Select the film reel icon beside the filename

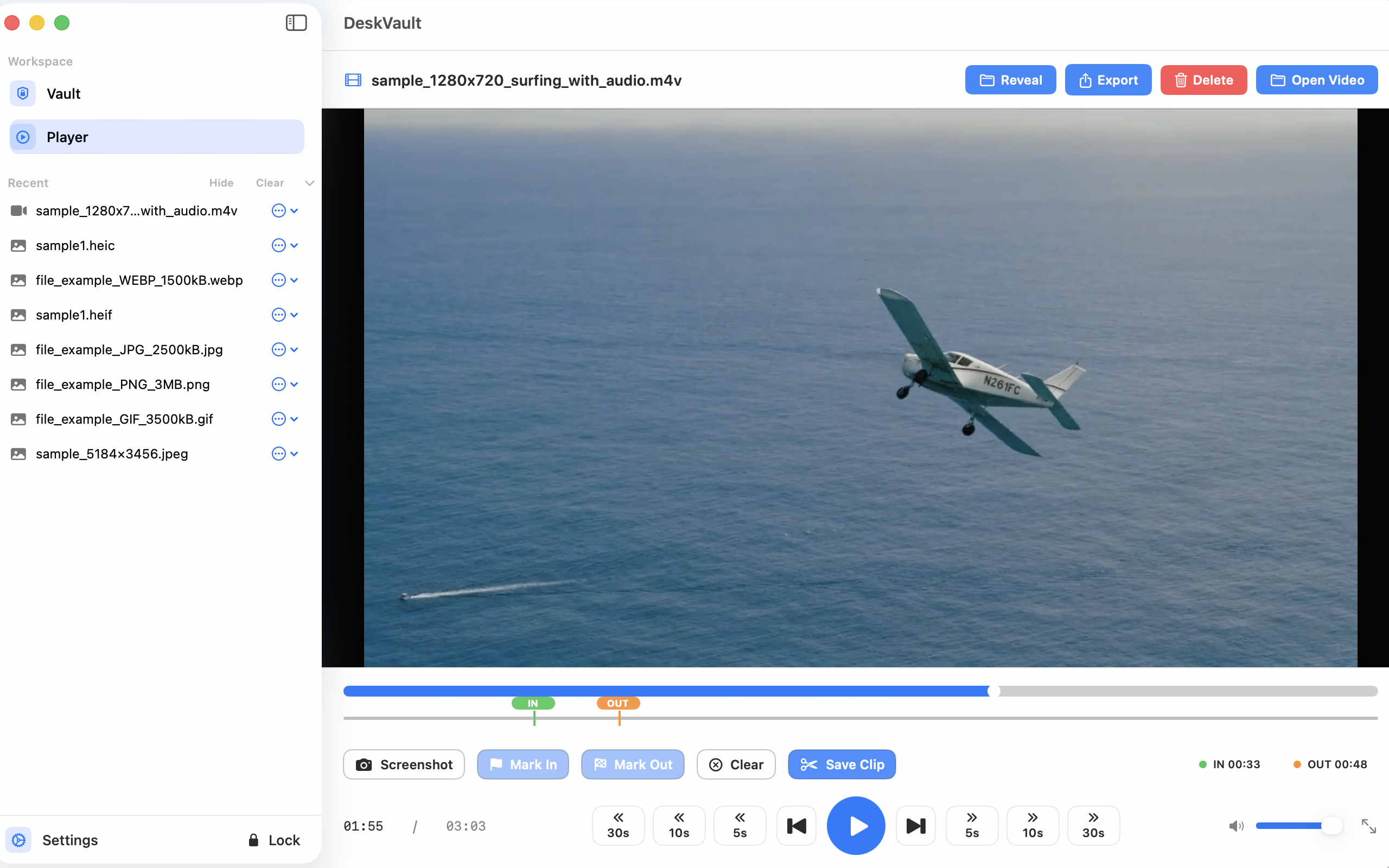353,80
